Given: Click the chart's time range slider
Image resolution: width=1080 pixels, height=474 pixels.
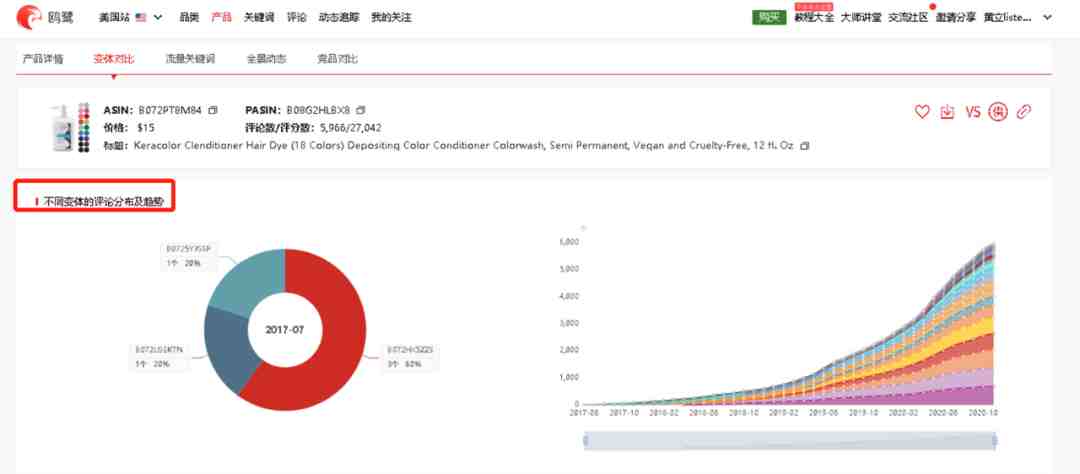Looking at the screenshot, I should click(x=790, y=441).
